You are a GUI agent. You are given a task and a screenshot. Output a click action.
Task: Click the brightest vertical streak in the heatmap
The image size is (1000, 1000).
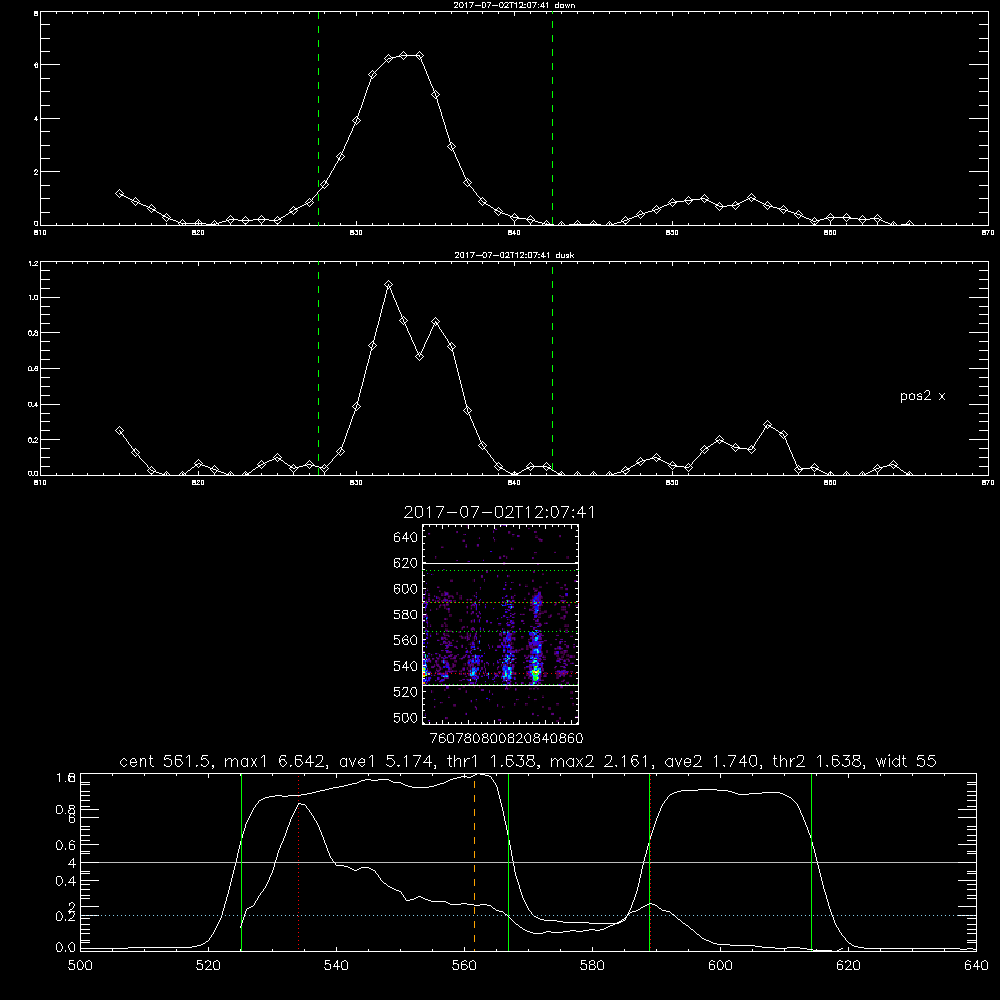click(536, 651)
